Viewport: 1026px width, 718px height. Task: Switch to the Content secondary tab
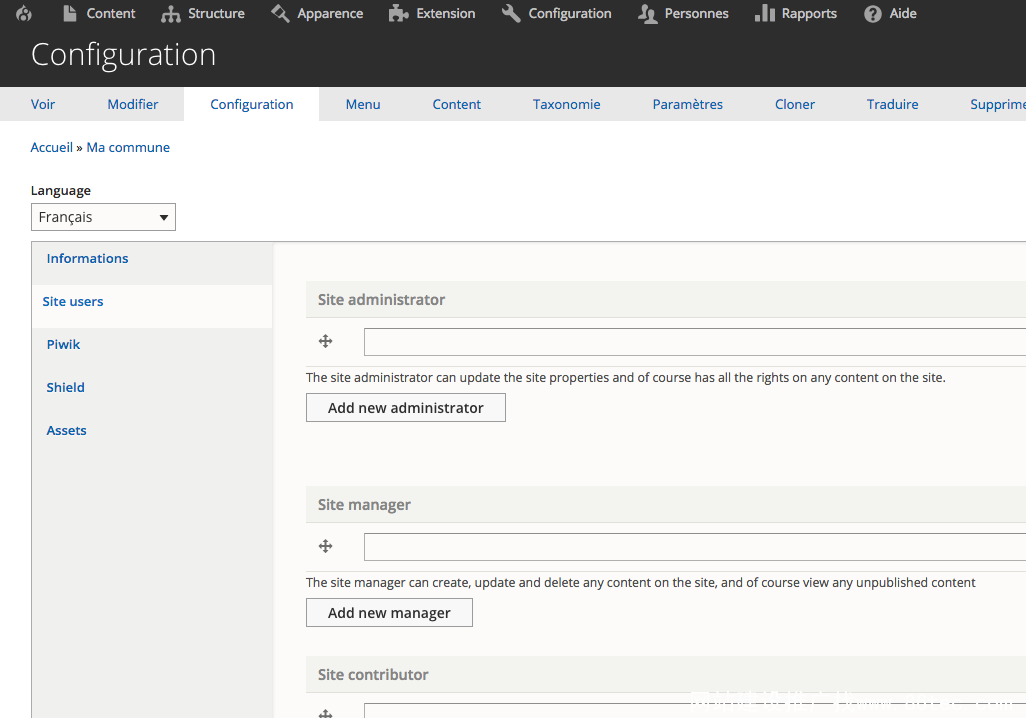point(457,104)
